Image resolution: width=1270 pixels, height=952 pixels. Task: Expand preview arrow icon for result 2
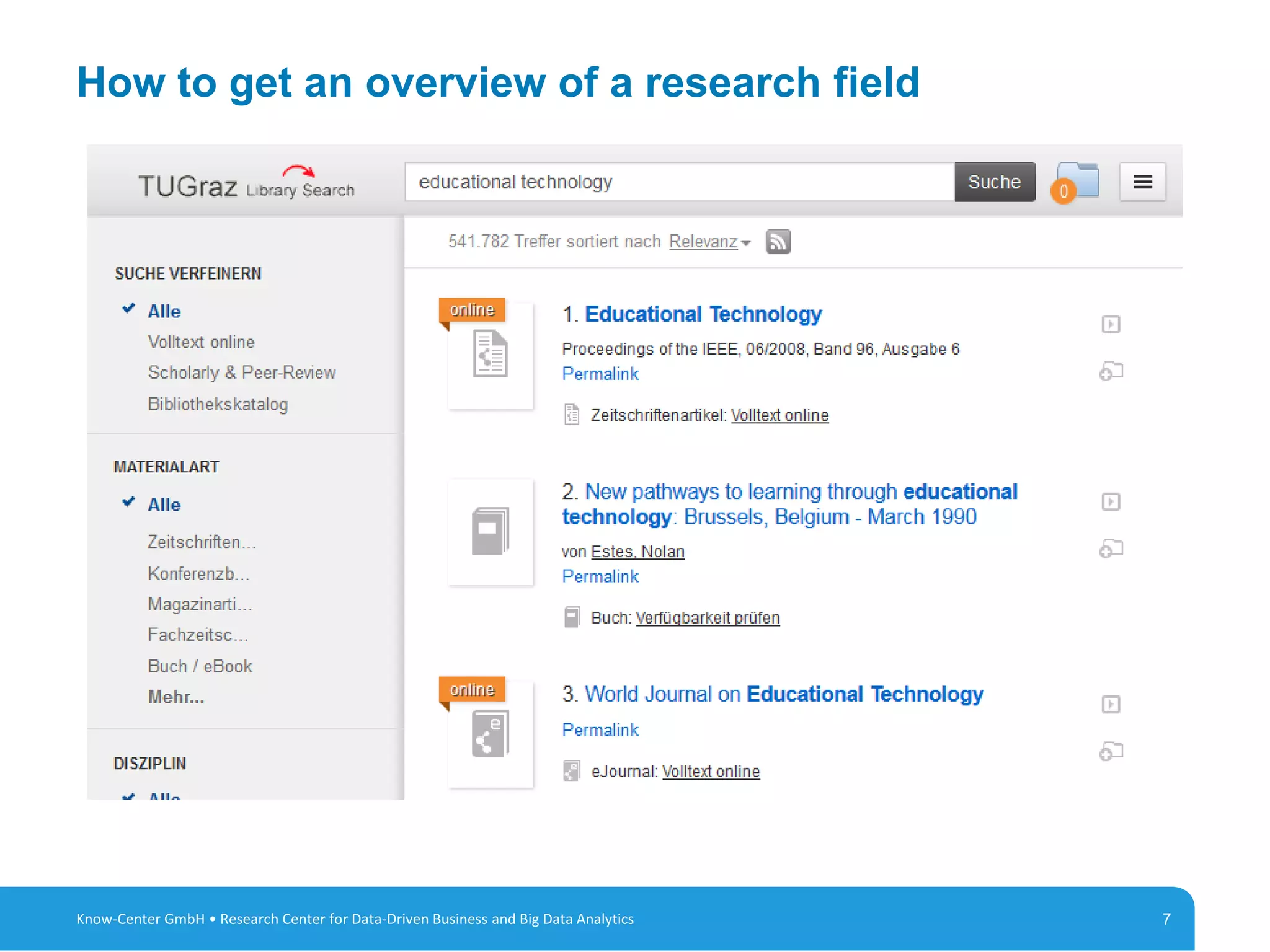pyautogui.click(x=1111, y=501)
